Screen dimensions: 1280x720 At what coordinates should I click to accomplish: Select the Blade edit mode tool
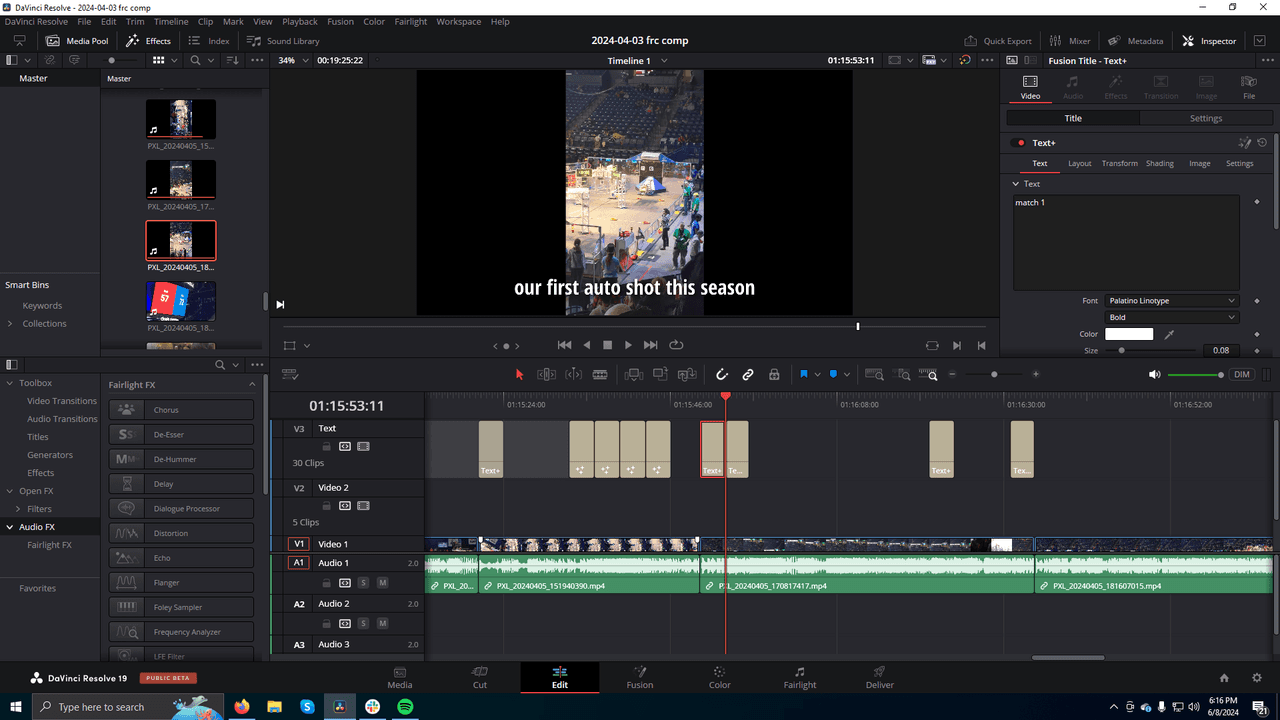click(x=600, y=375)
